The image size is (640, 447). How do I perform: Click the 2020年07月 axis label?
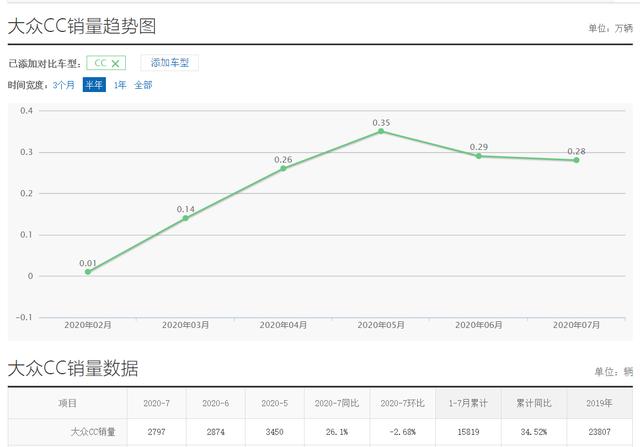point(576,325)
